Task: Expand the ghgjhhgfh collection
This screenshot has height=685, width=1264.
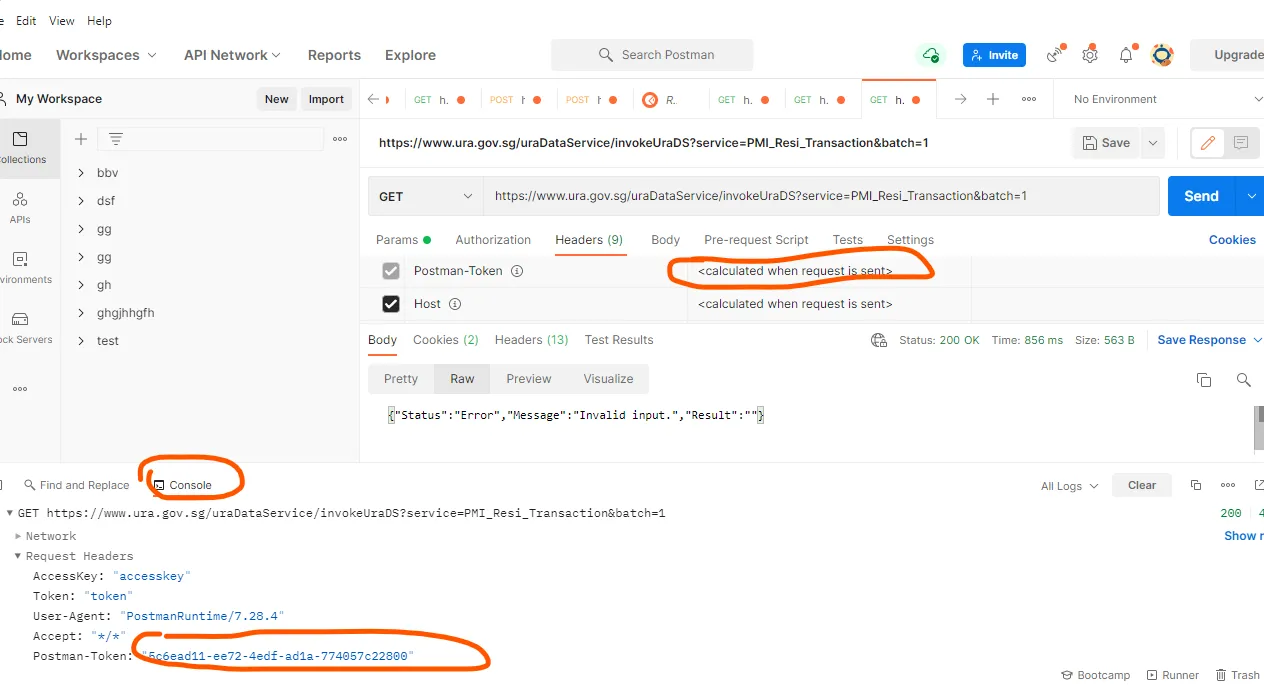Action: (81, 313)
